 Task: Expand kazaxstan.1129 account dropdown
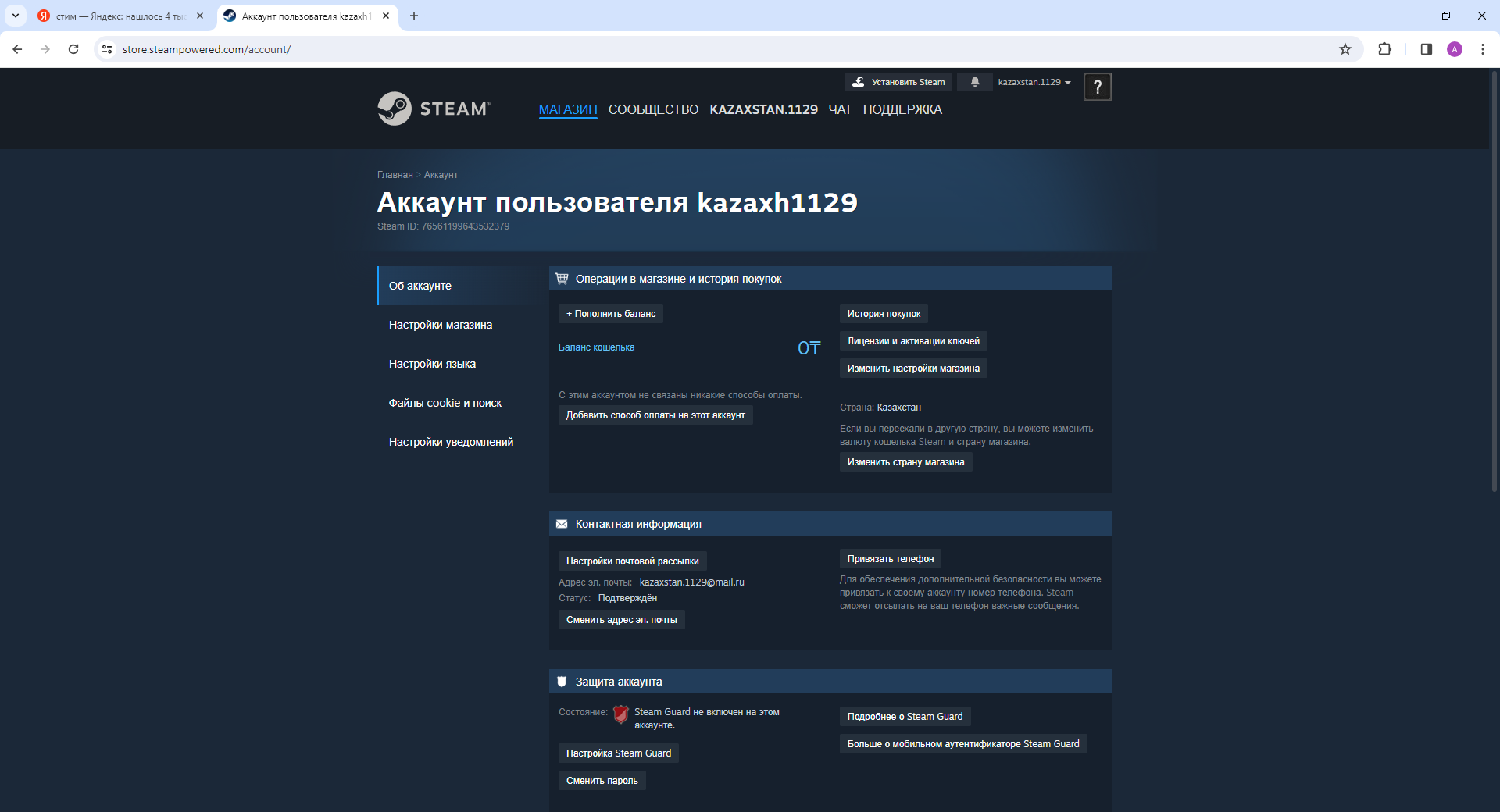coord(1034,82)
